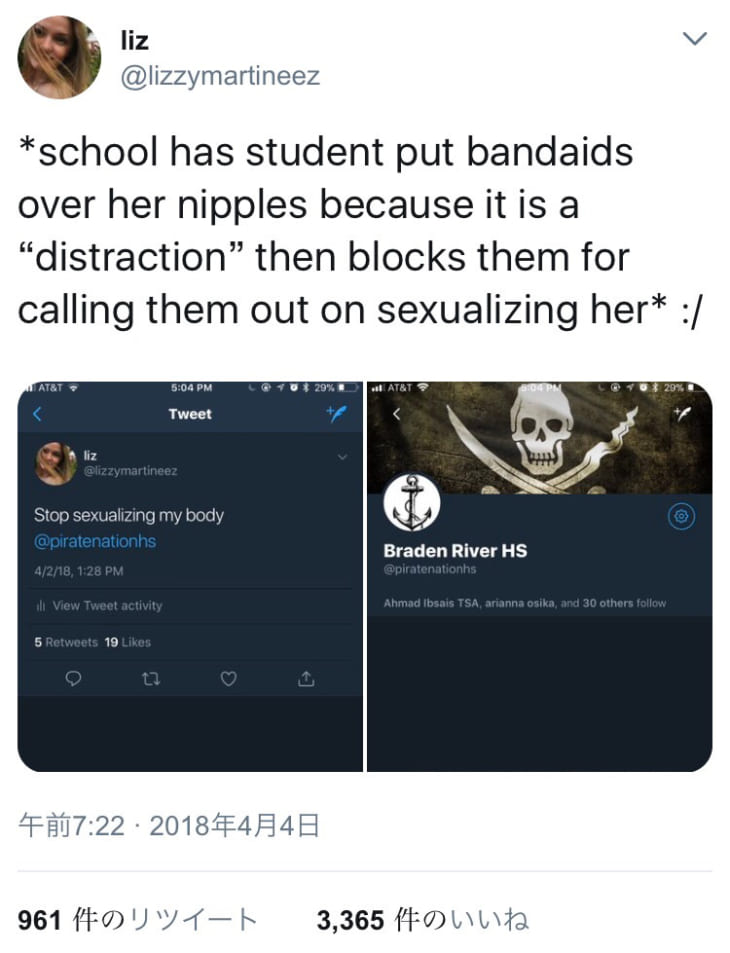This screenshot has height=953, width=730.
Task: Open the @piratenationhs mention link
Action: 95,541
